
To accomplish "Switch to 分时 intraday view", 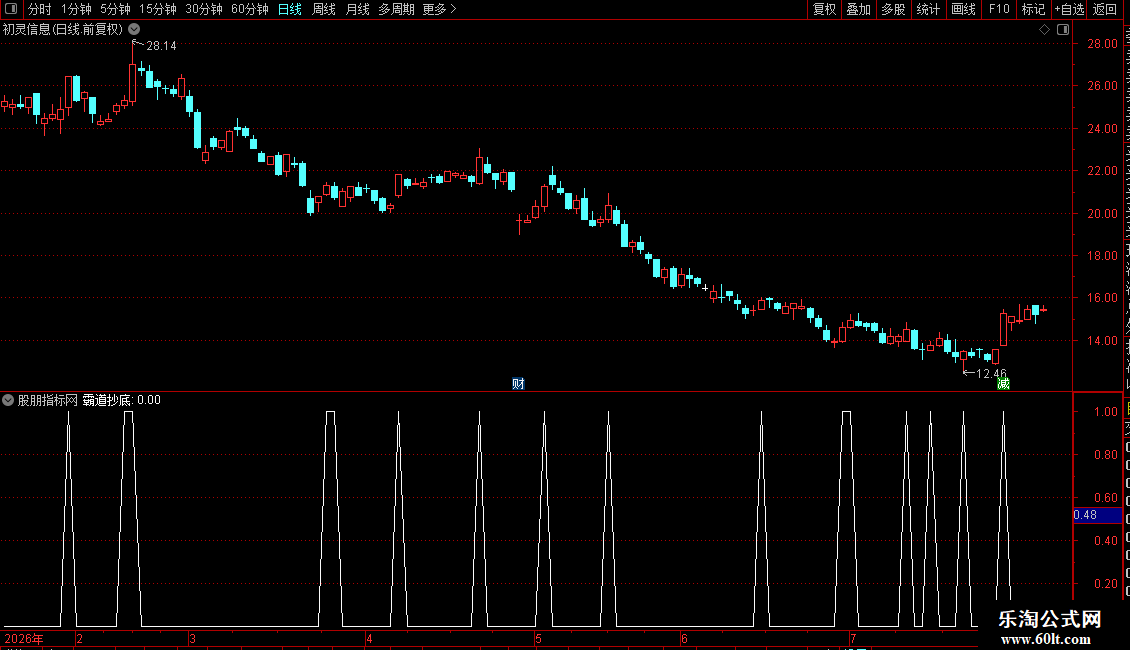I will coord(40,9).
